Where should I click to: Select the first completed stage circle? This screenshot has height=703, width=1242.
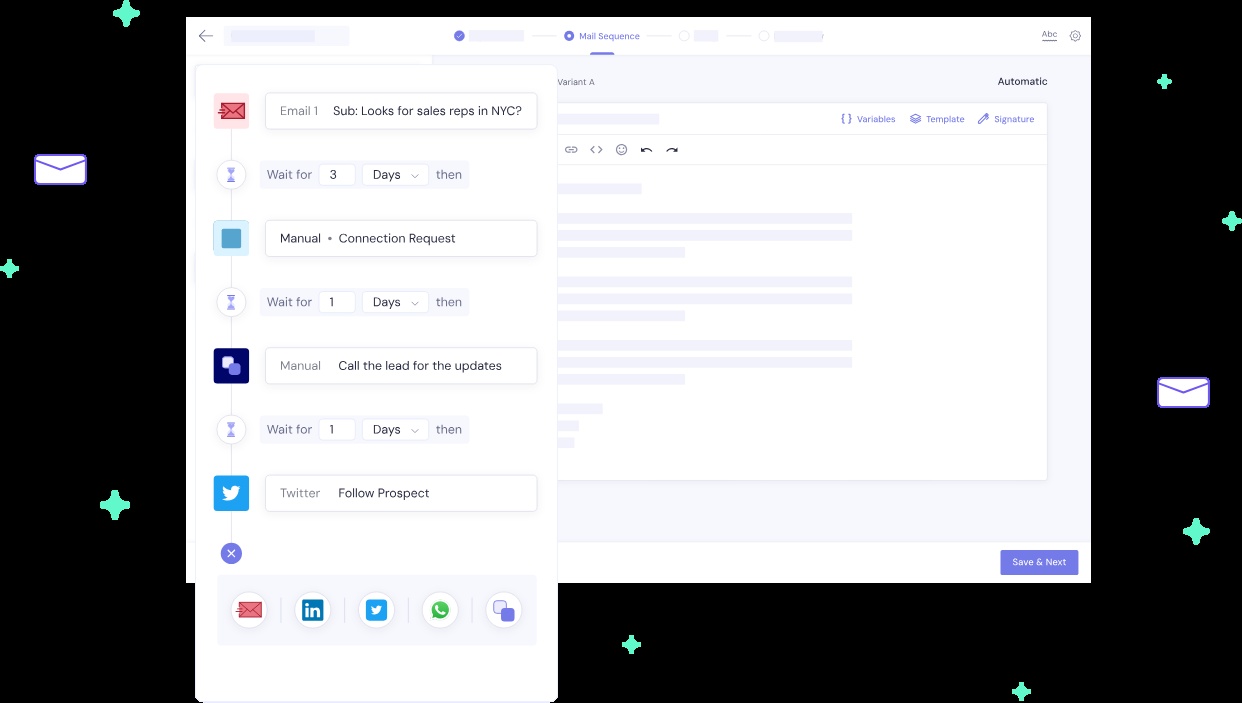pos(459,35)
